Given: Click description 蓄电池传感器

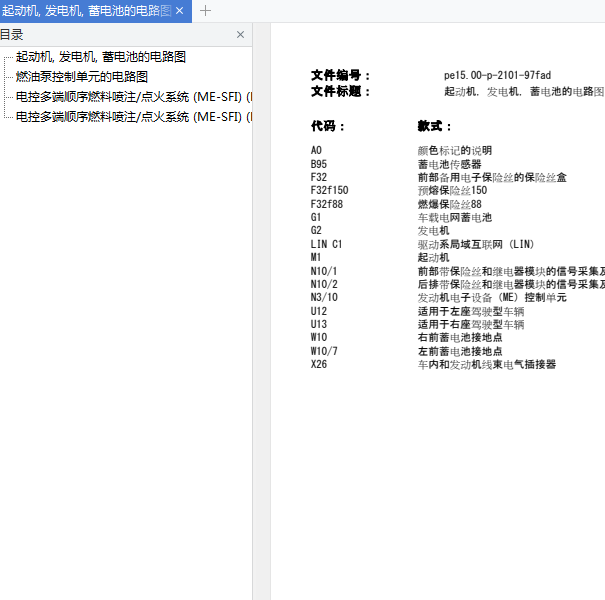Looking at the screenshot, I should coord(450,164).
